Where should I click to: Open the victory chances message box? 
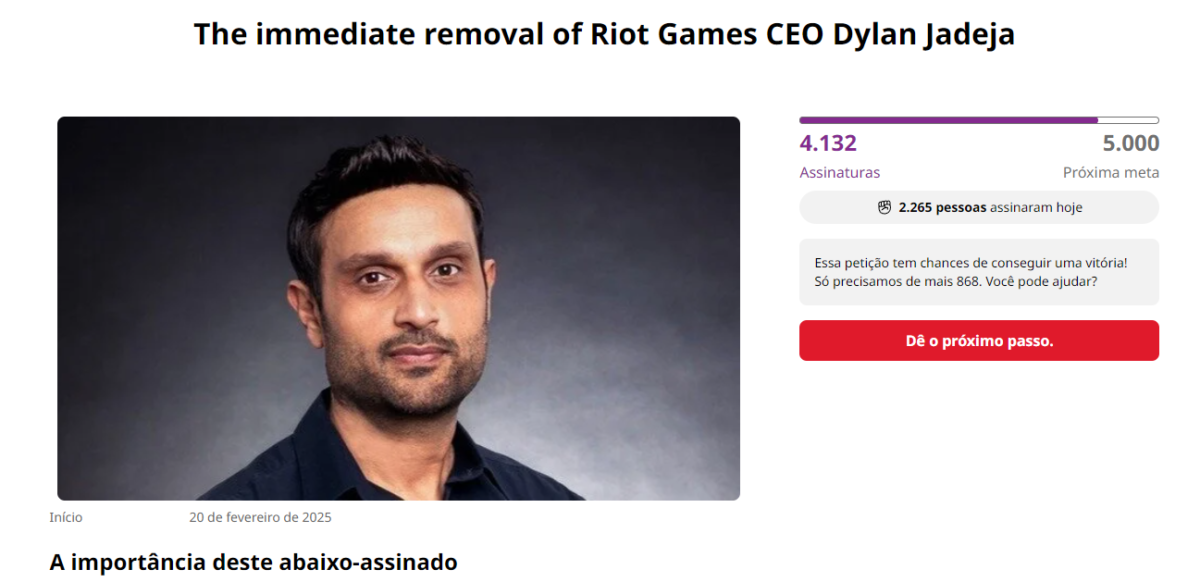(x=978, y=271)
